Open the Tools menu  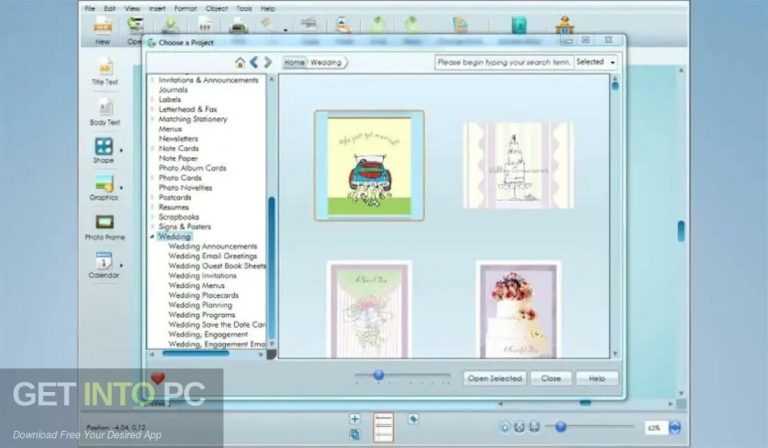[x=244, y=8]
